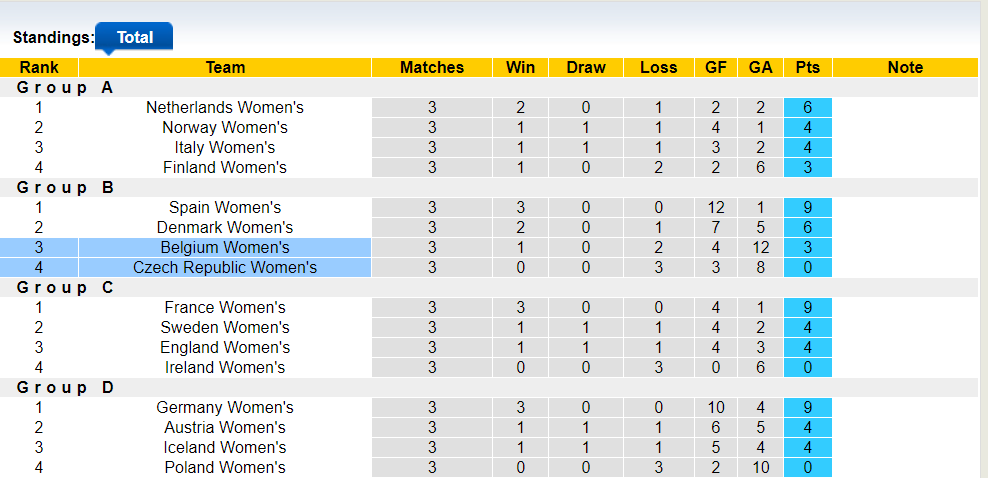This screenshot has width=990, height=478.
Task: Open the Netherlands Women's team link
Action: click(225, 107)
